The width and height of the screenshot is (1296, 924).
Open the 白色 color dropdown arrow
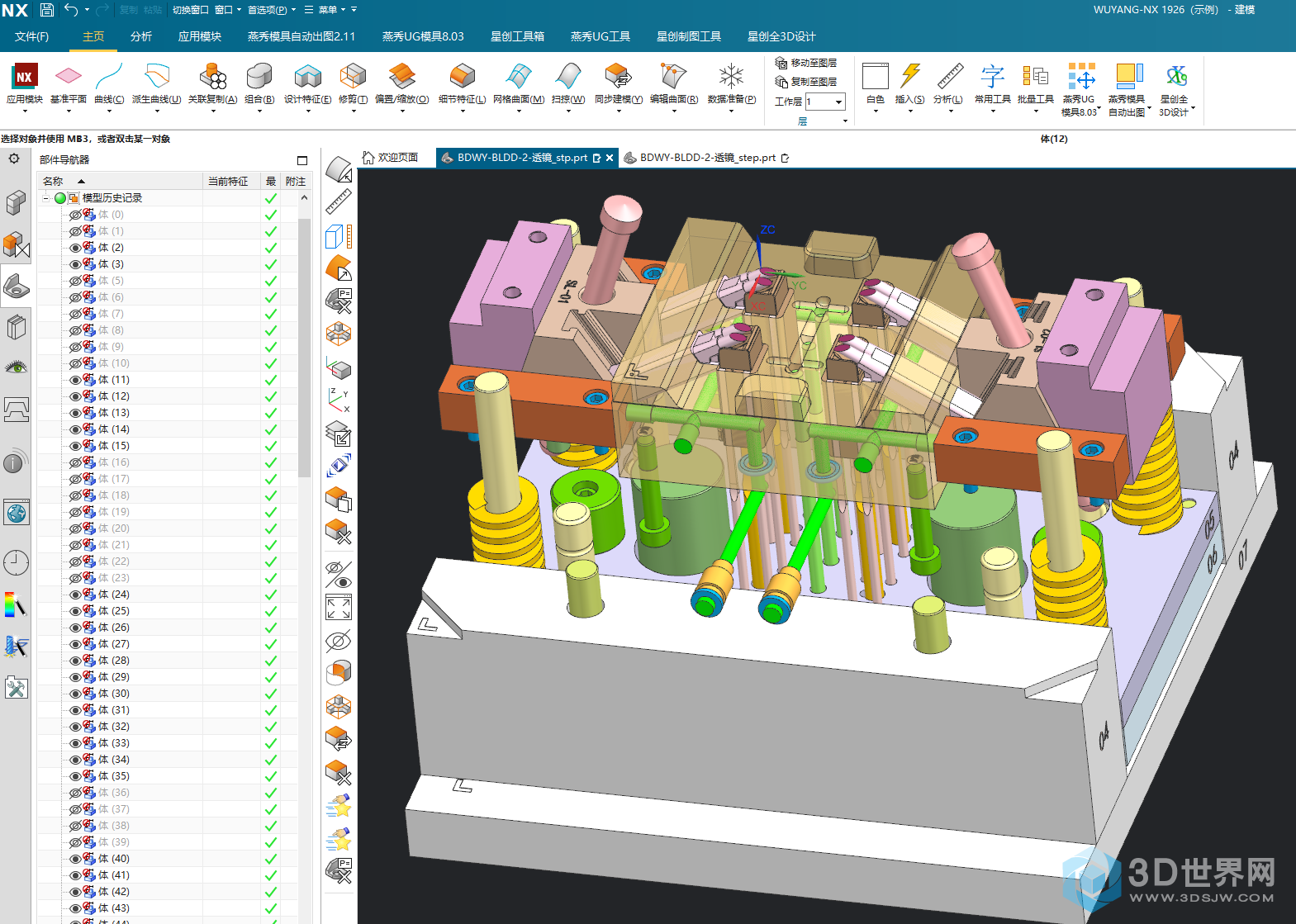(x=876, y=111)
